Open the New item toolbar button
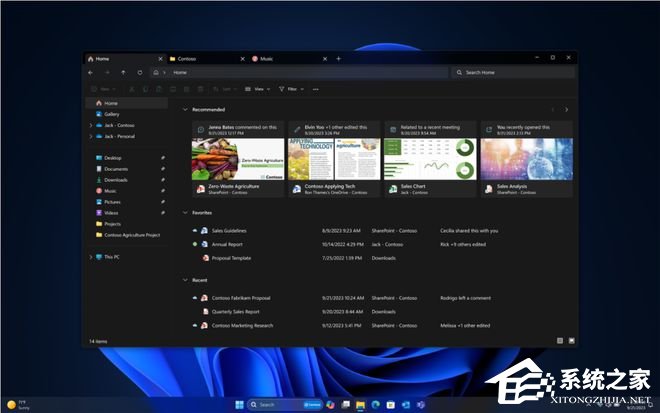This screenshot has width=660, height=413. (x=103, y=89)
